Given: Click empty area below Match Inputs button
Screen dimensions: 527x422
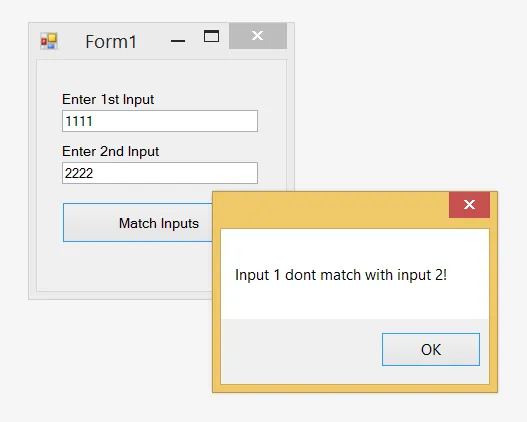Looking at the screenshot, I should point(124,267).
